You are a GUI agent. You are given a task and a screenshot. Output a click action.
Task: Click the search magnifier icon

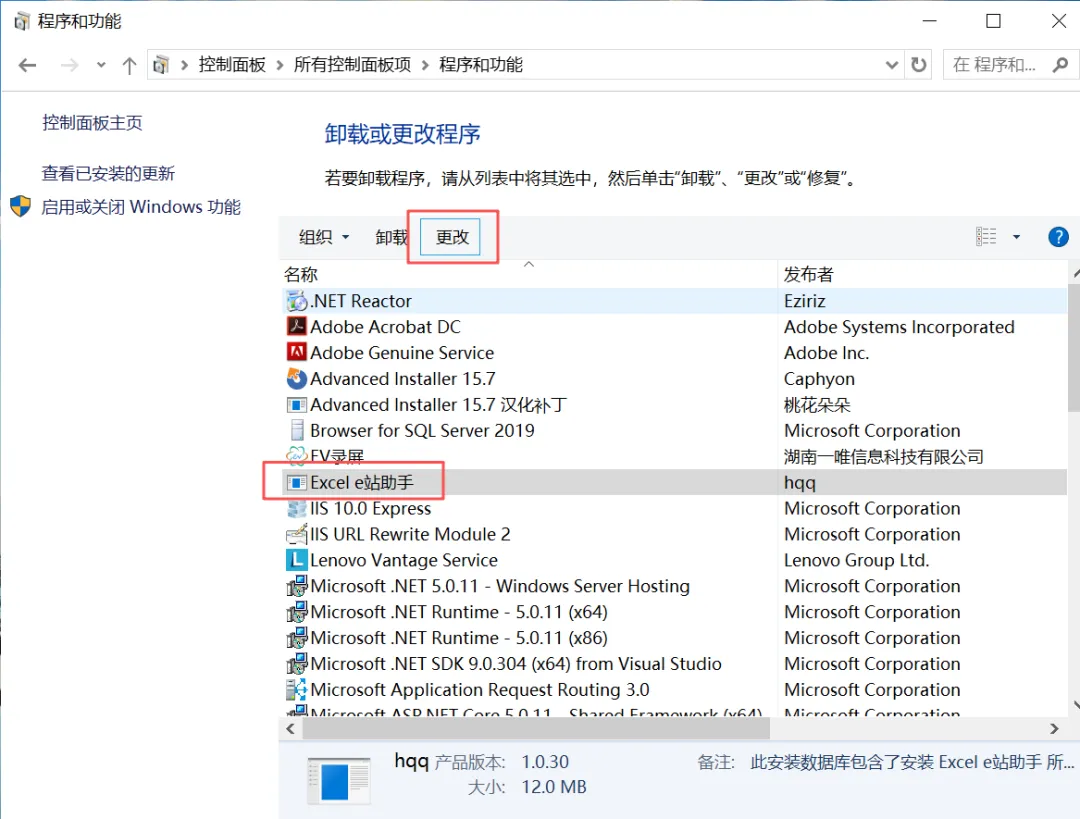(1060, 65)
